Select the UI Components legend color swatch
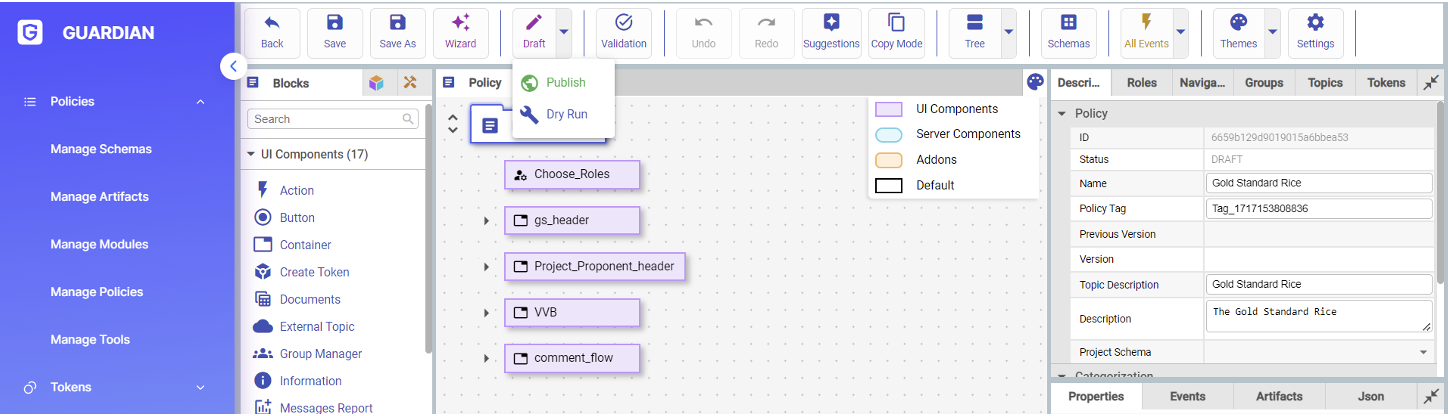Image resolution: width=1448 pixels, height=416 pixels. click(x=888, y=109)
